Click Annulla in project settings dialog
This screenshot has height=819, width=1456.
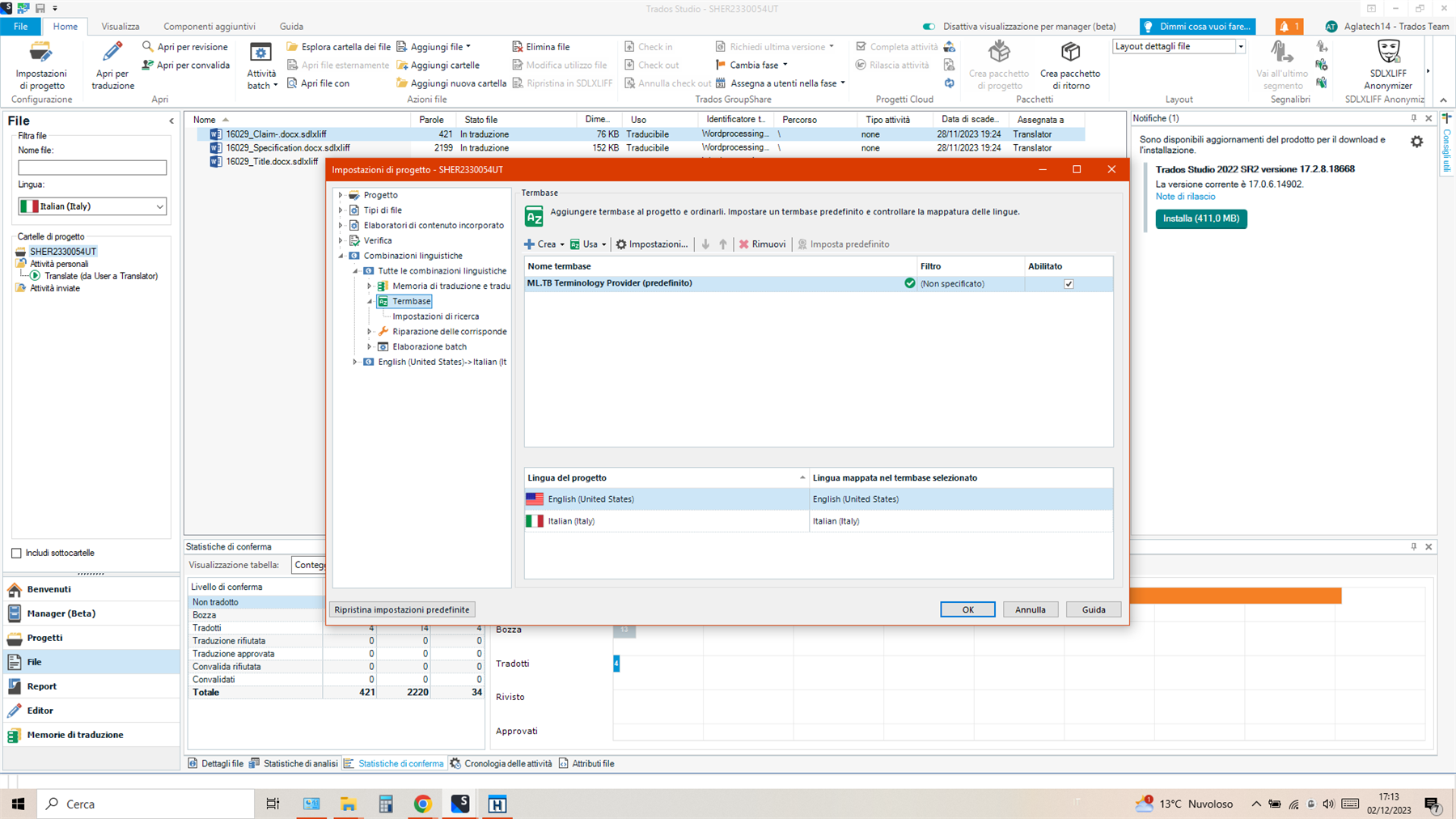click(1031, 609)
